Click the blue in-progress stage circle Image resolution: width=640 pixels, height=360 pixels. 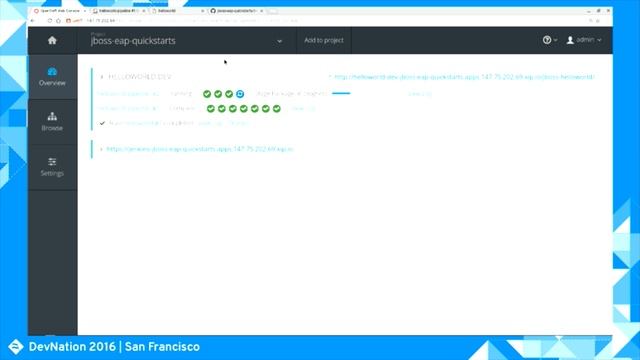(x=240, y=94)
